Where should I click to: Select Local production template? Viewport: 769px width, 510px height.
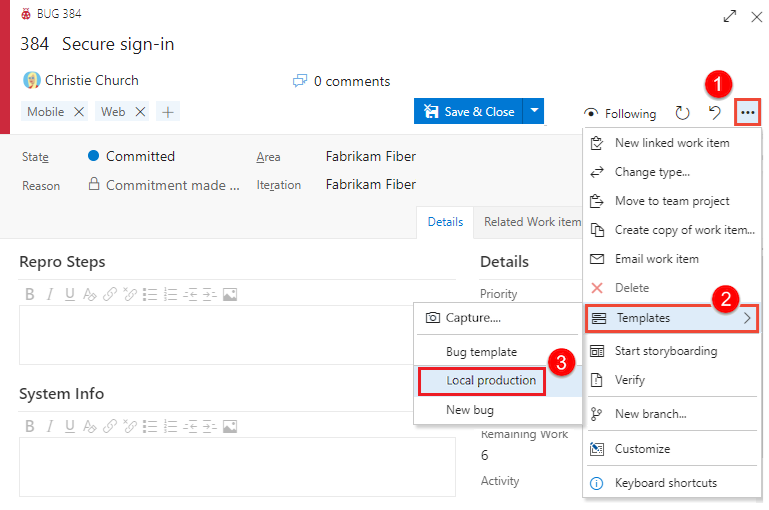(491, 381)
